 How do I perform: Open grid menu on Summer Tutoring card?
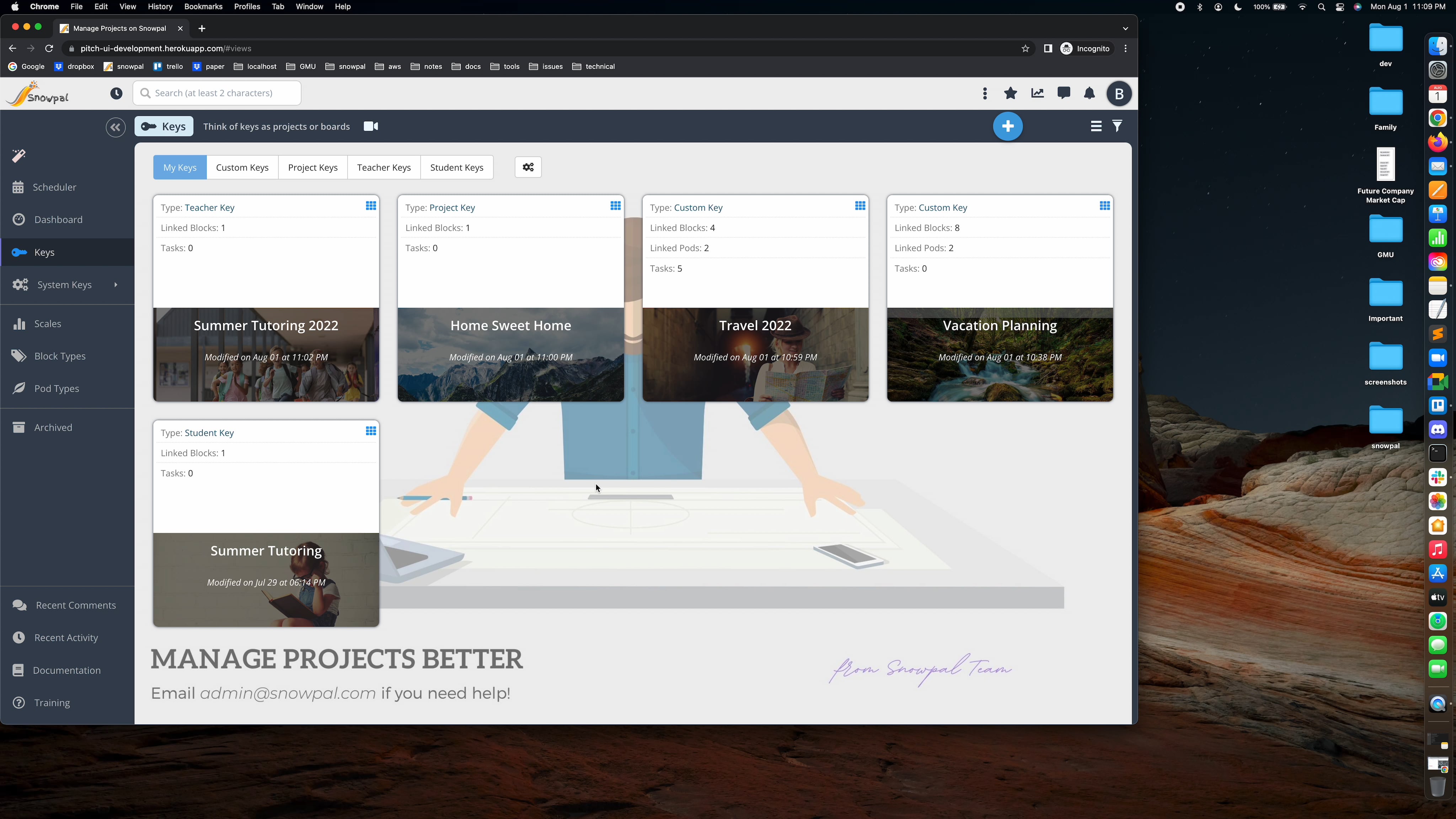371,431
